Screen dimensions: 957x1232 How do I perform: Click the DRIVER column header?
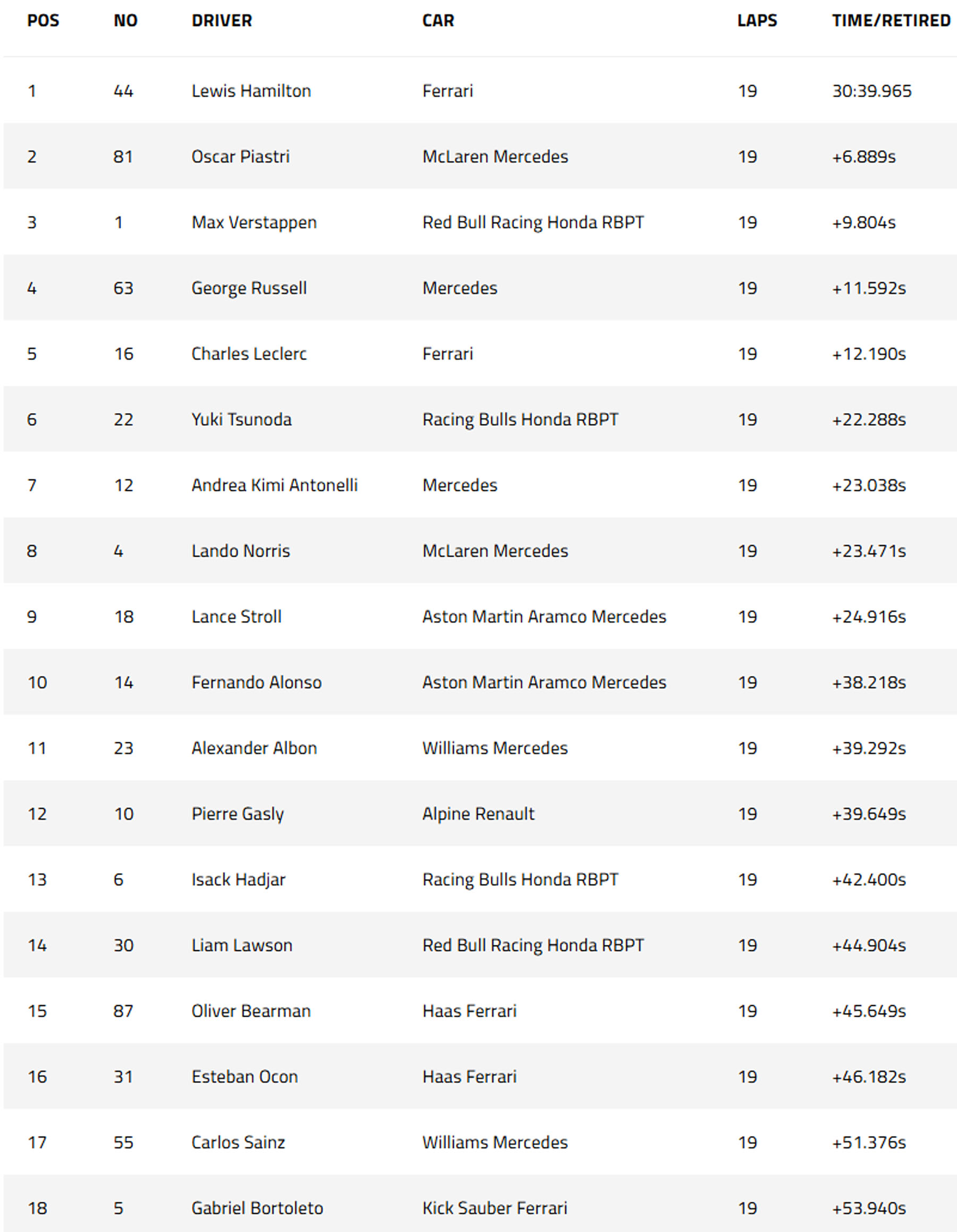(x=222, y=21)
